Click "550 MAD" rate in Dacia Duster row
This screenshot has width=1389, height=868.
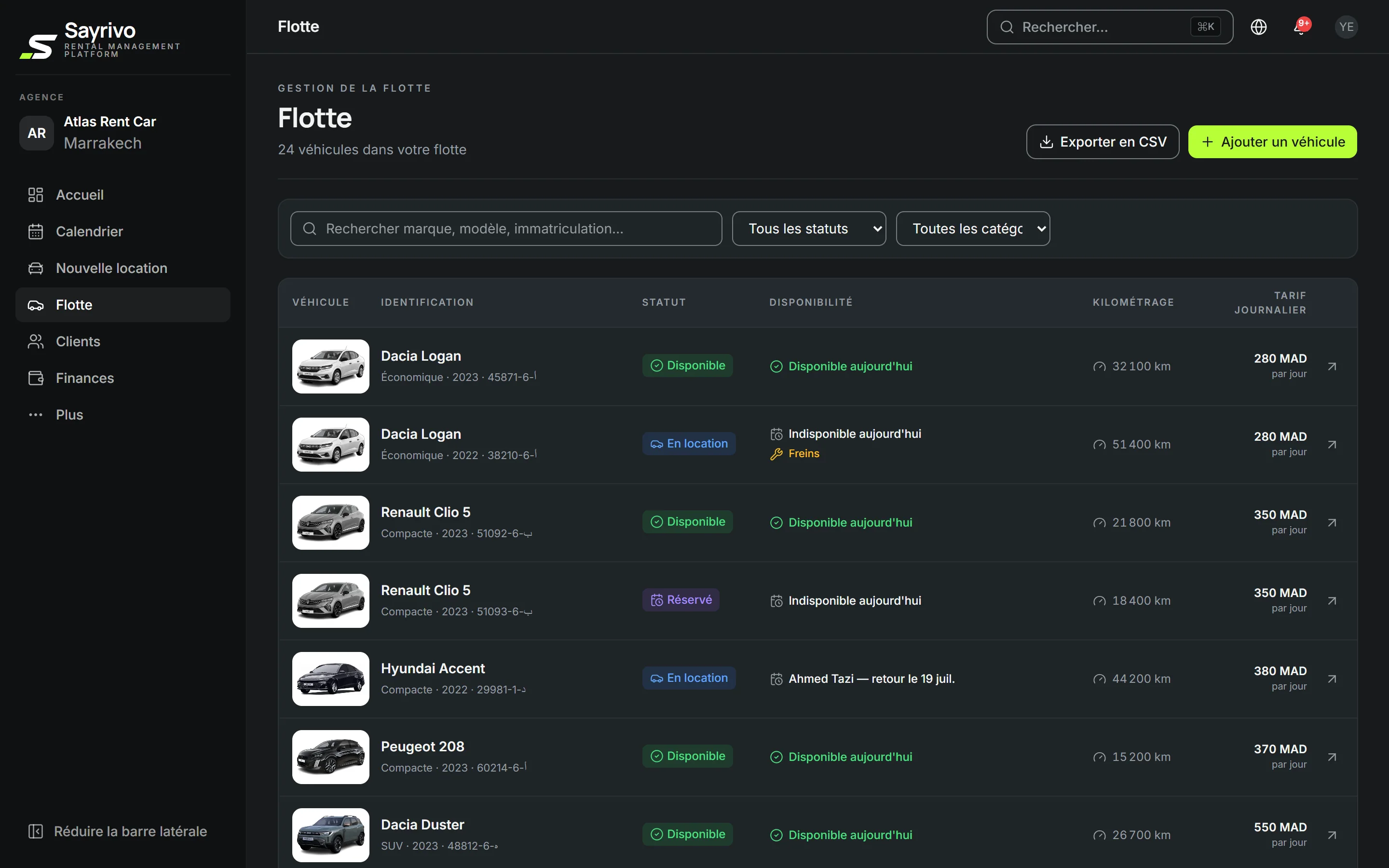tap(1280, 827)
